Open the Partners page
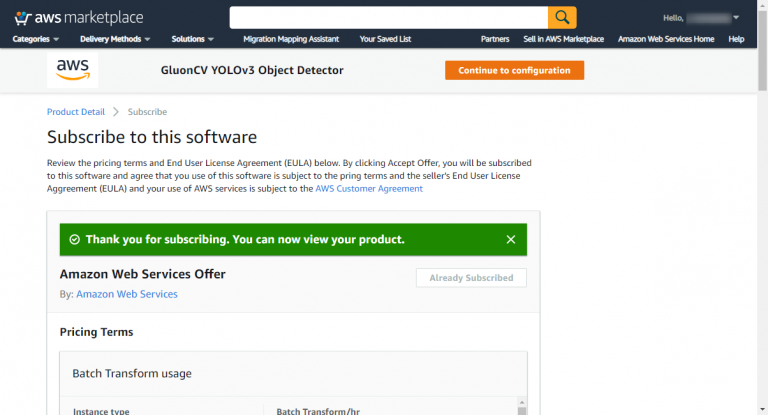This screenshot has height=415, width=768. click(x=495, y=39)
